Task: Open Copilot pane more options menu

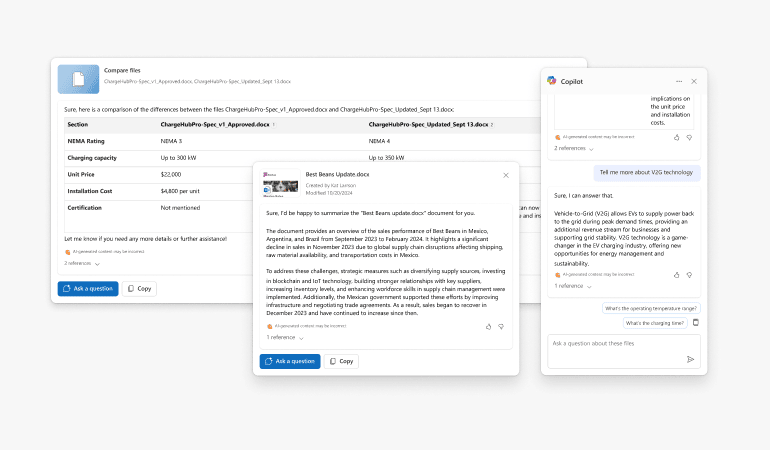Action: click(x=679, y=81)
